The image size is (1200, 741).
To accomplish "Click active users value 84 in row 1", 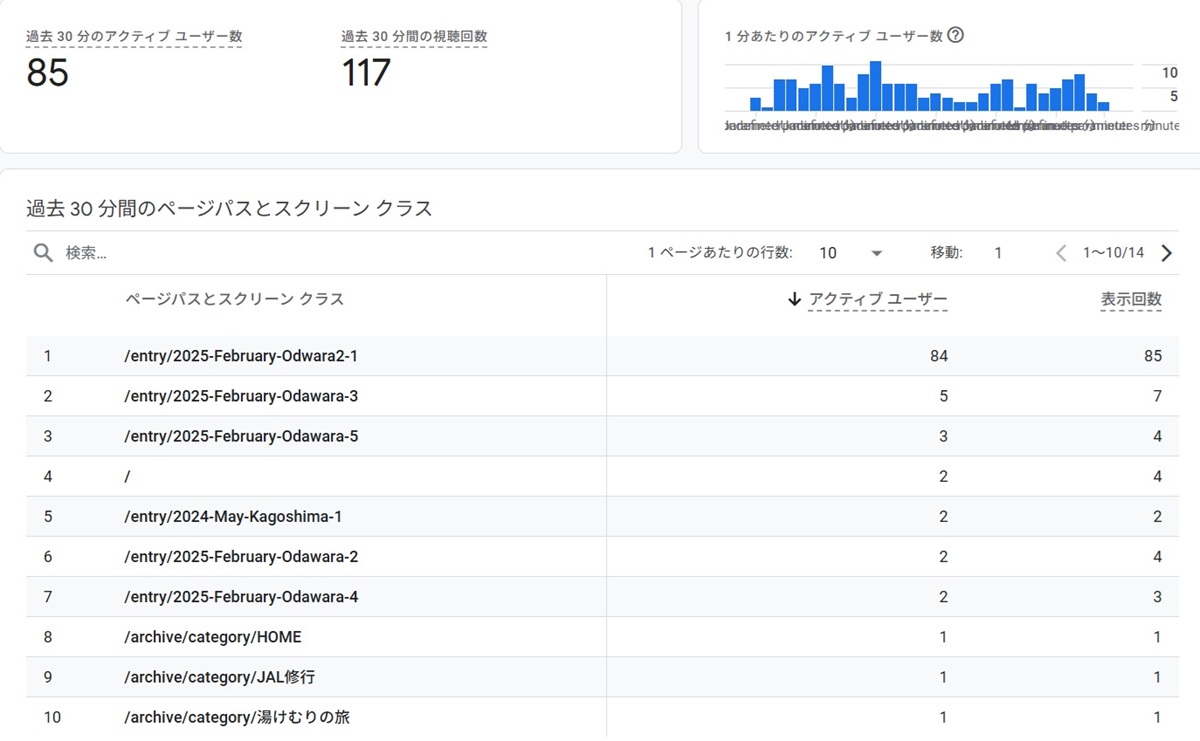I will 938,356.
